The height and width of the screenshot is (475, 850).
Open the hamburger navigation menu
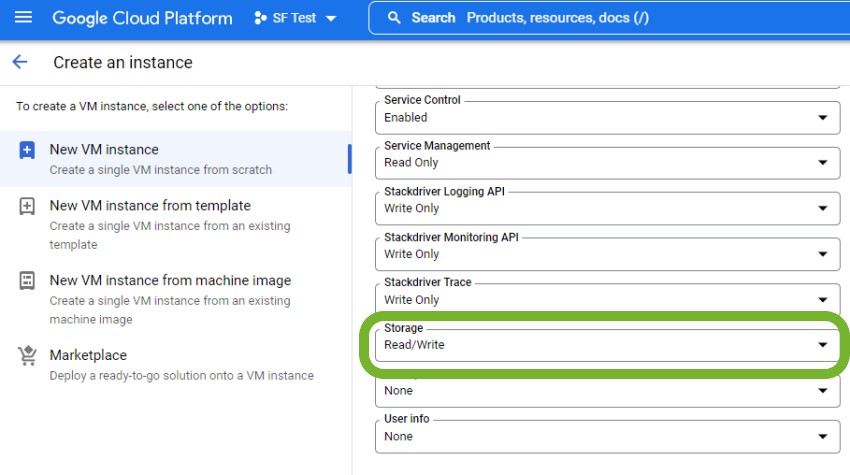(24, 18)
